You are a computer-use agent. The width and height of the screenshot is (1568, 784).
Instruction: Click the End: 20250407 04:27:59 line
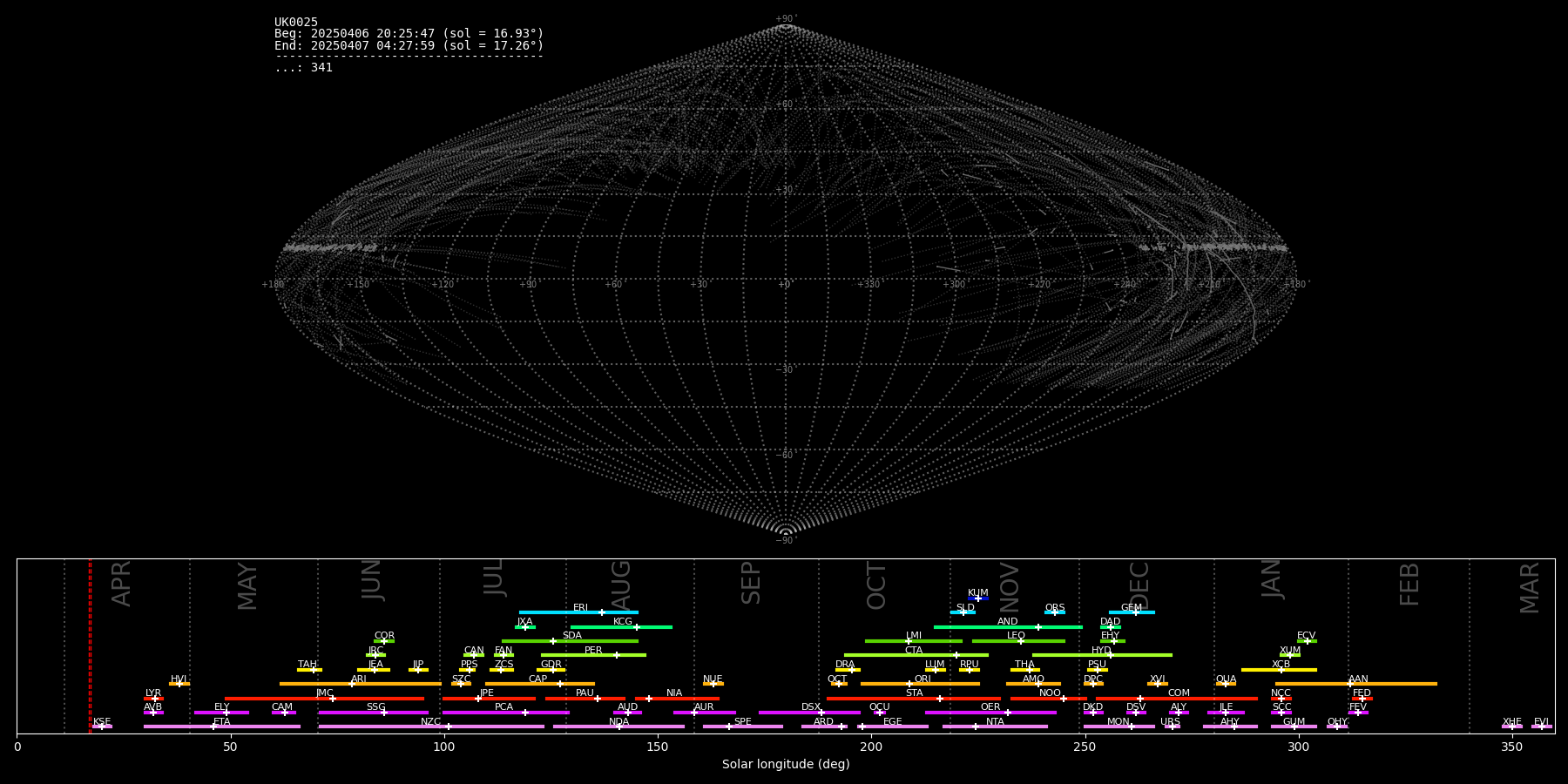(409, 45)
